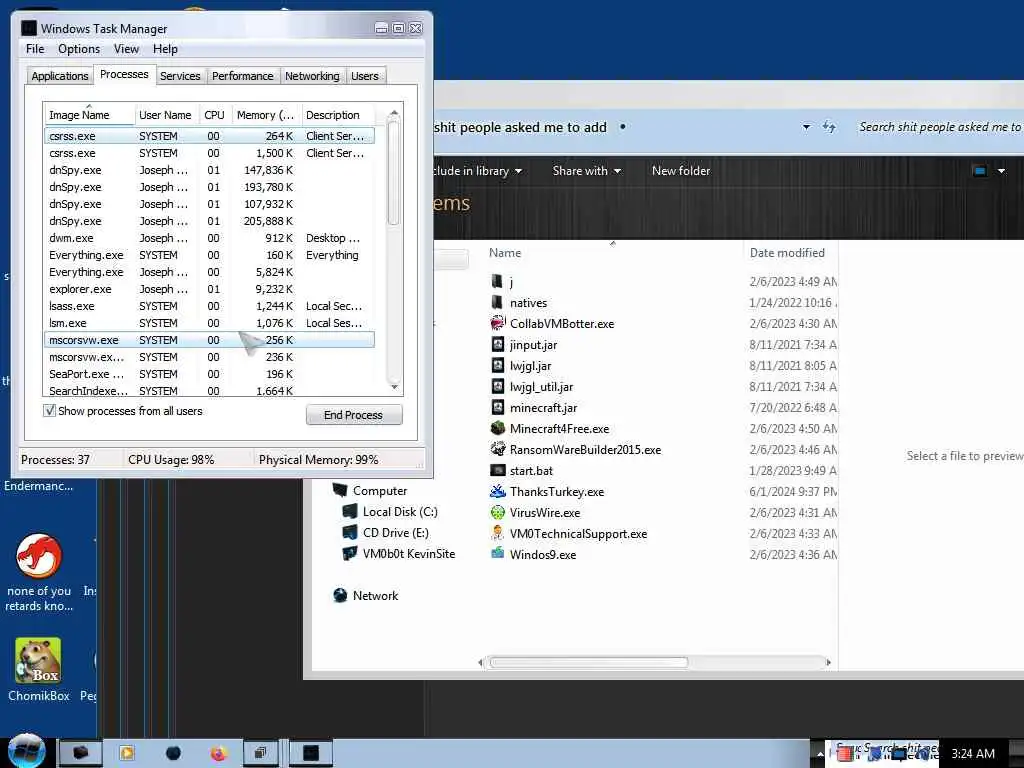The image size is (1024, 768).
Task: Show hidden tray icons arrow
Action: pyautogui.click(x=820, y=754)
